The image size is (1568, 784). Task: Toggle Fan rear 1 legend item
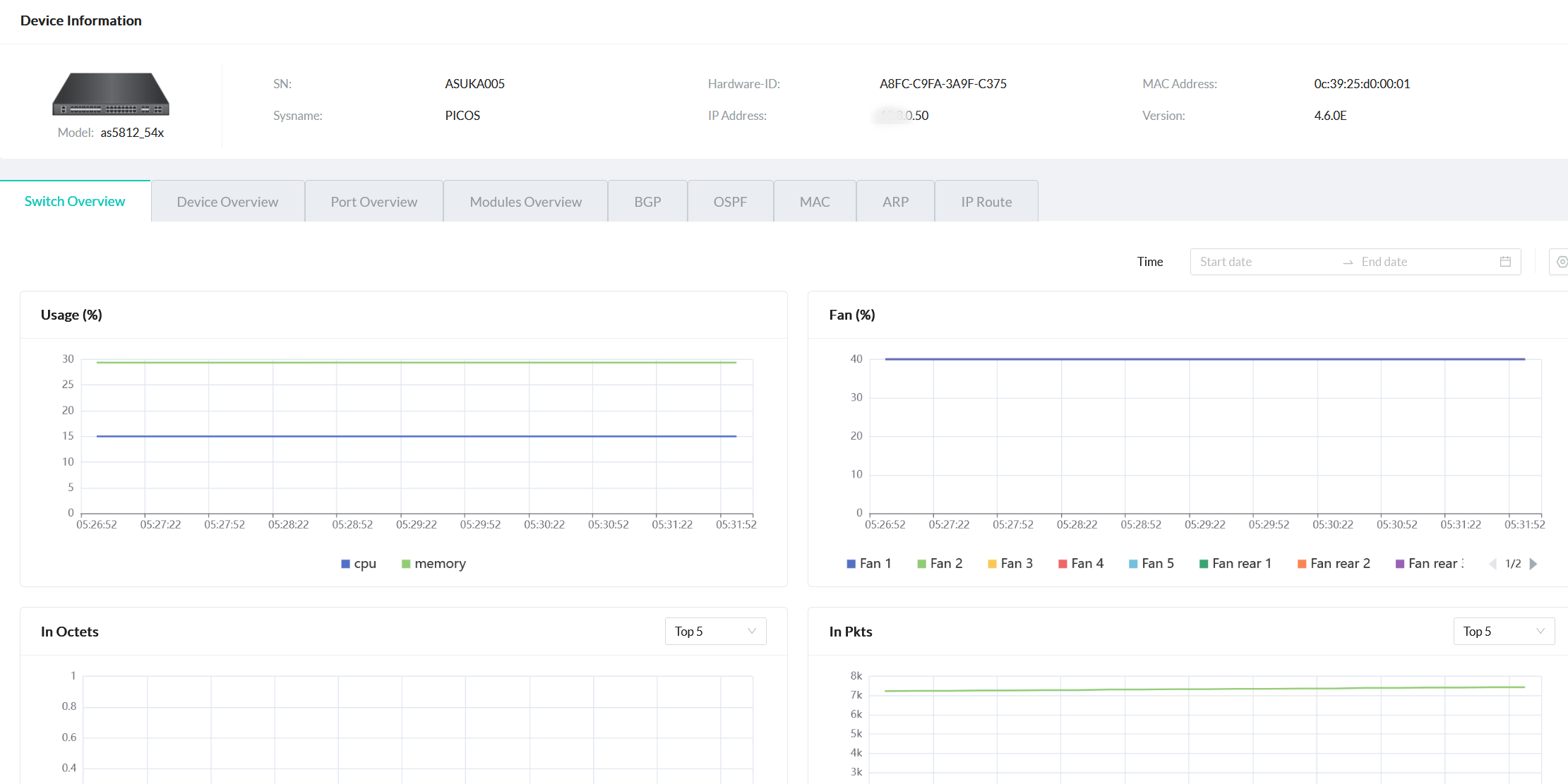click(1235, 564)
